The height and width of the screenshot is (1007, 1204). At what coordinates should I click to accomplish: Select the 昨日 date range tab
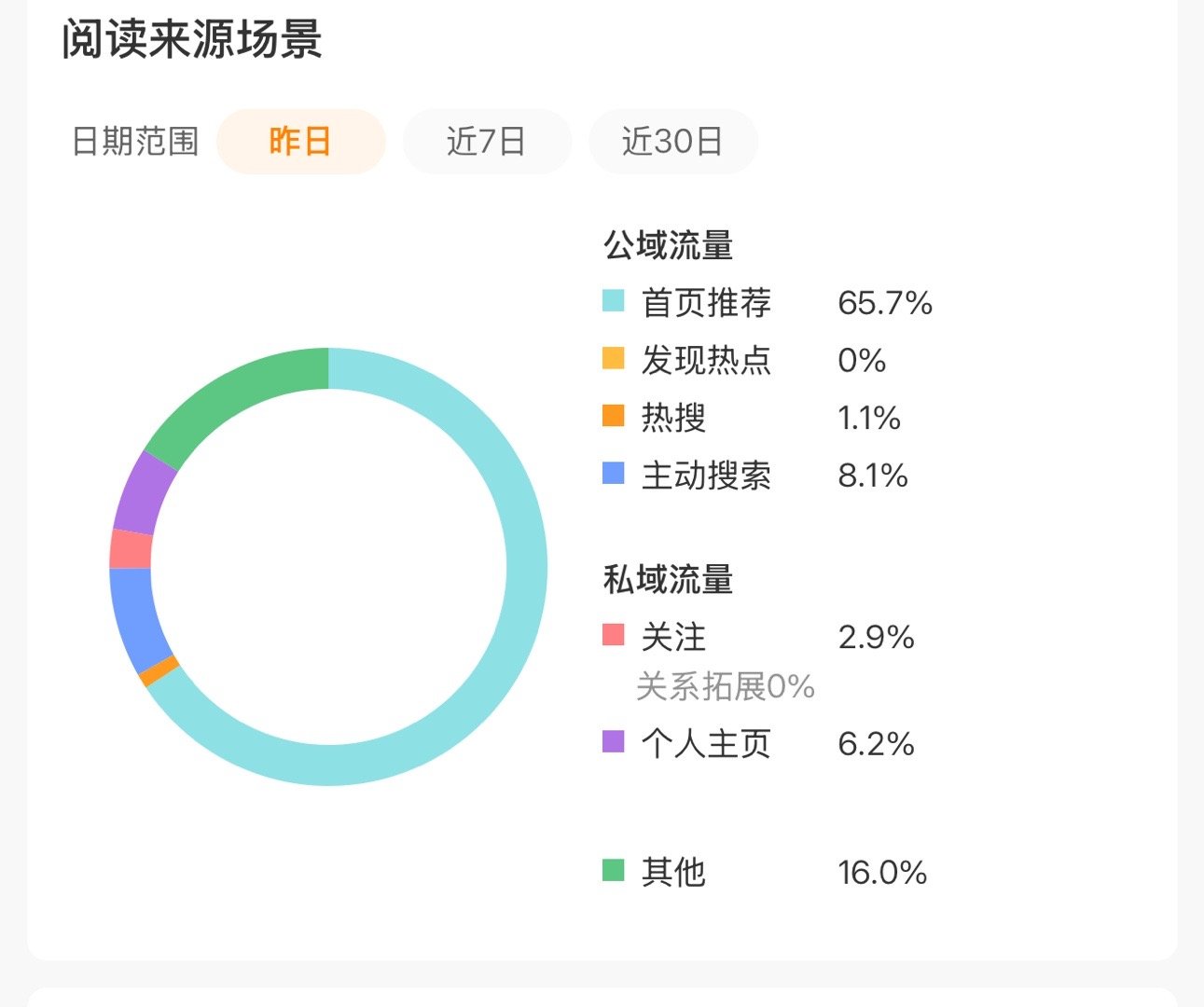300,141
